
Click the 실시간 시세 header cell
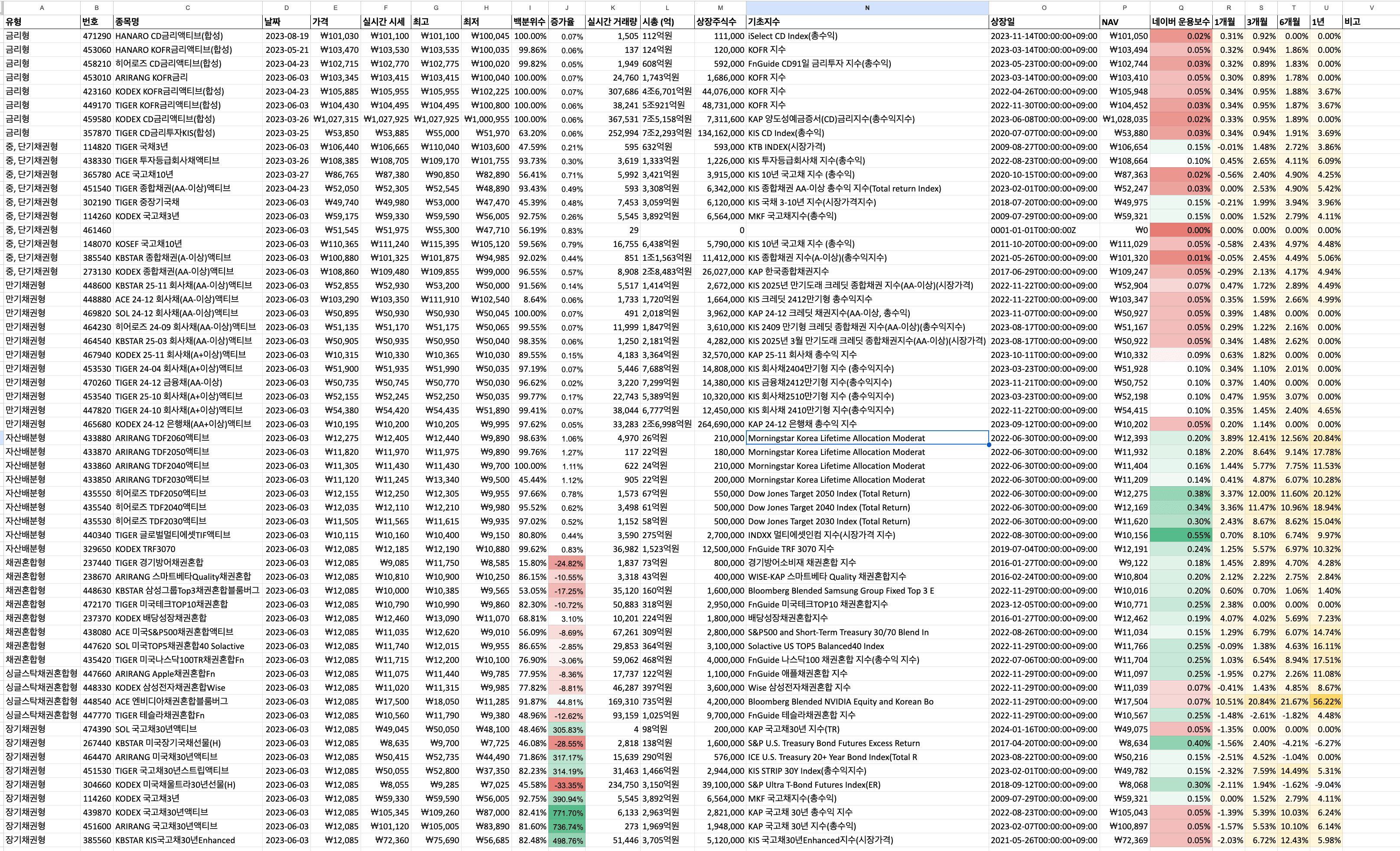pos(385,22)
